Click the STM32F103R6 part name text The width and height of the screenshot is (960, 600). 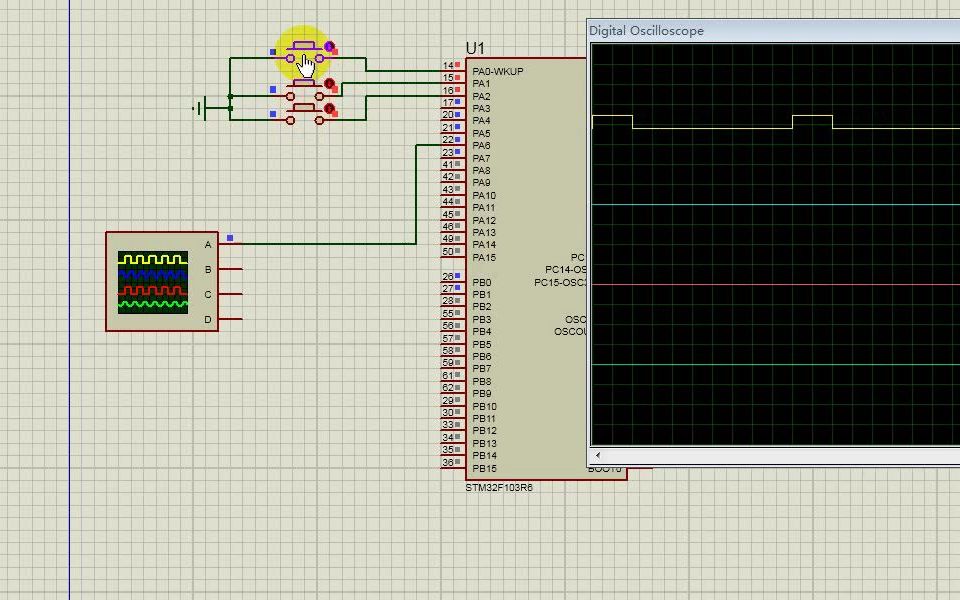pyautogui.click(x=499, y=488)
